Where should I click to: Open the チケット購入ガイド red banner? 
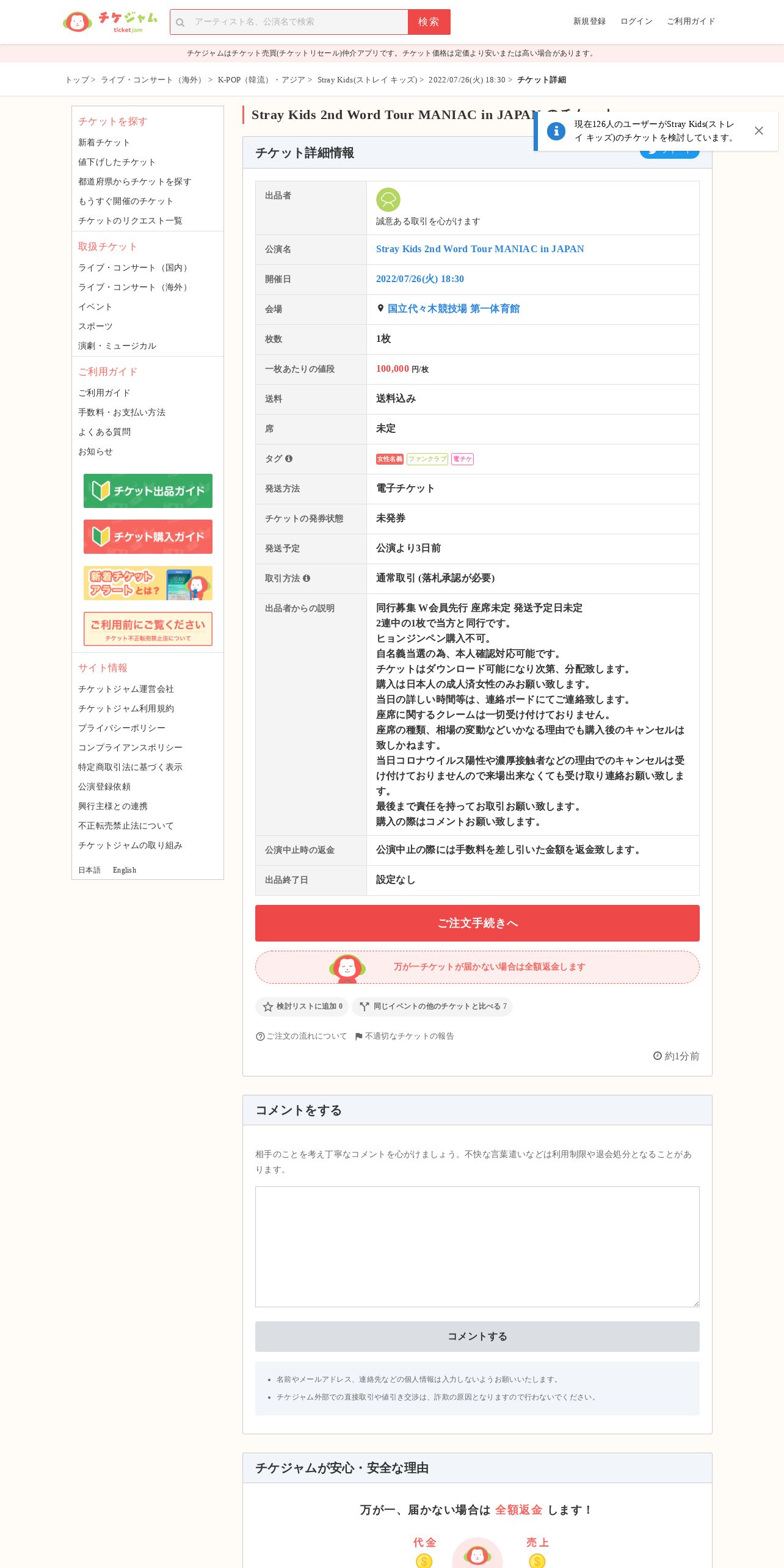[148, 537]
